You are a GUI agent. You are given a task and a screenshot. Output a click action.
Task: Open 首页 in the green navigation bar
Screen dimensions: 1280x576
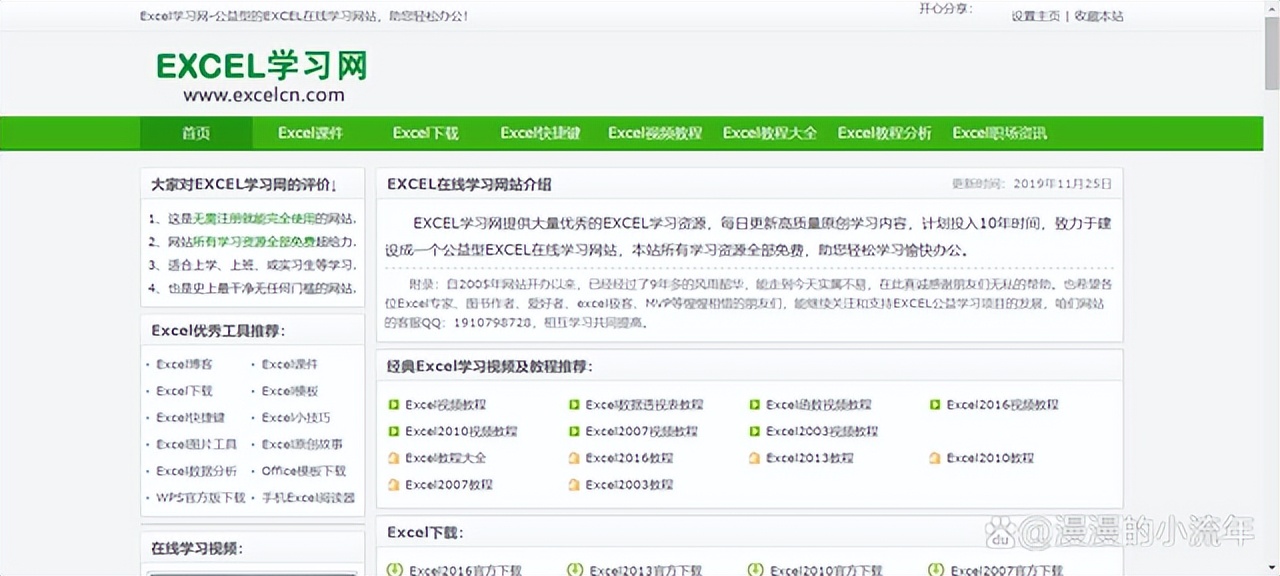(x=196, y=133)
